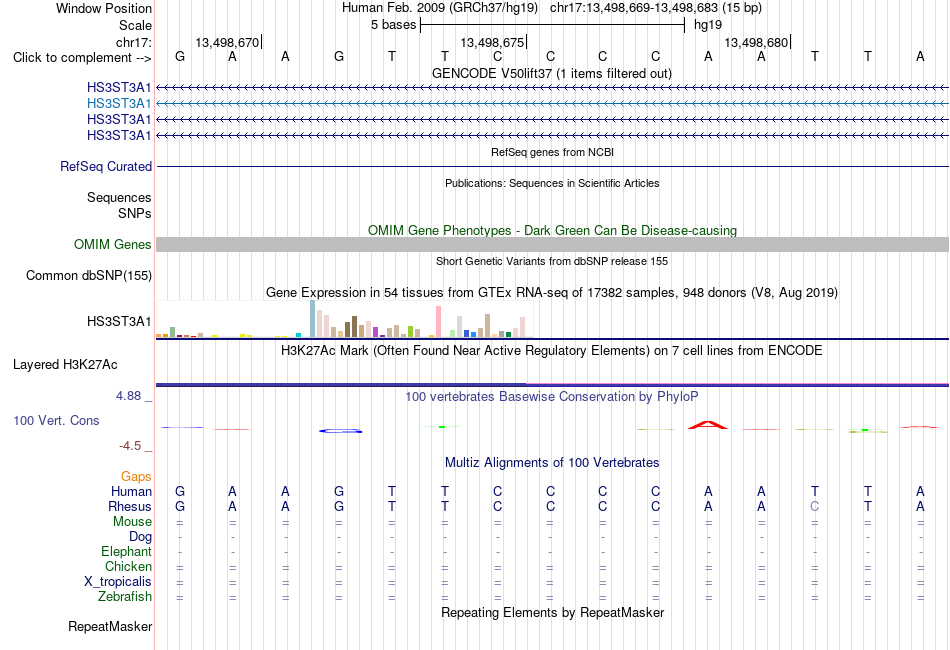Click the 4.88 PhyloP upper scale value
950x650 pixels.
pos(128,396)
